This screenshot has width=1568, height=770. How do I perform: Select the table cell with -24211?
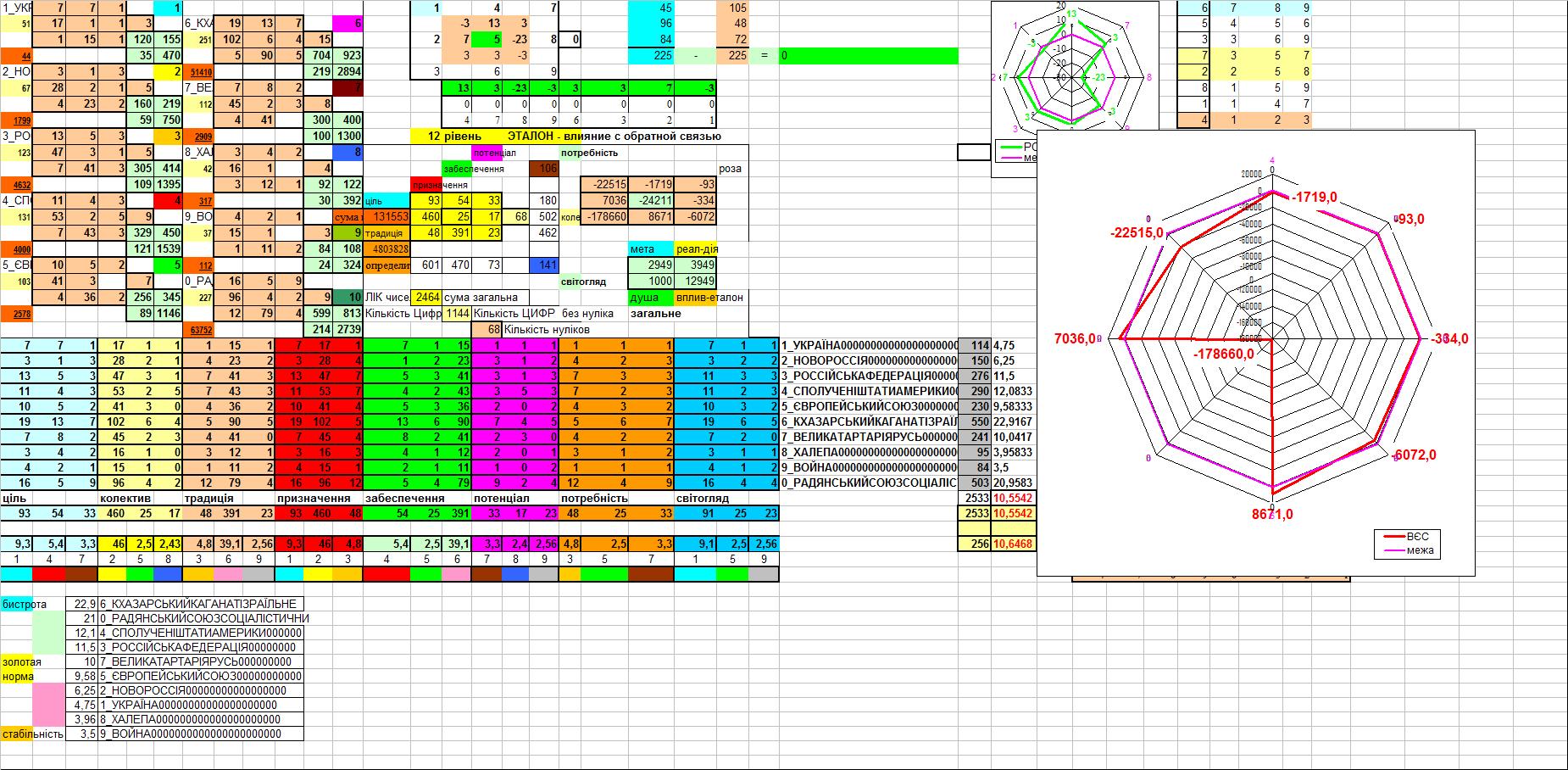pos(651,201)
